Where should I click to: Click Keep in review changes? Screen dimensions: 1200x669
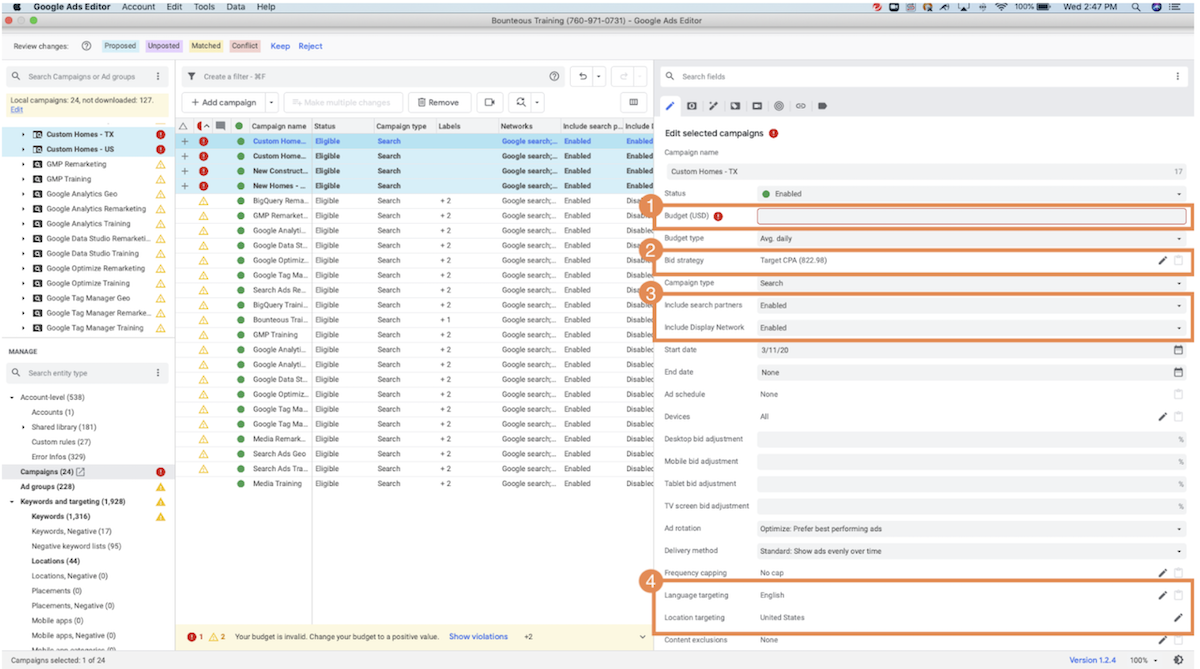280,46
